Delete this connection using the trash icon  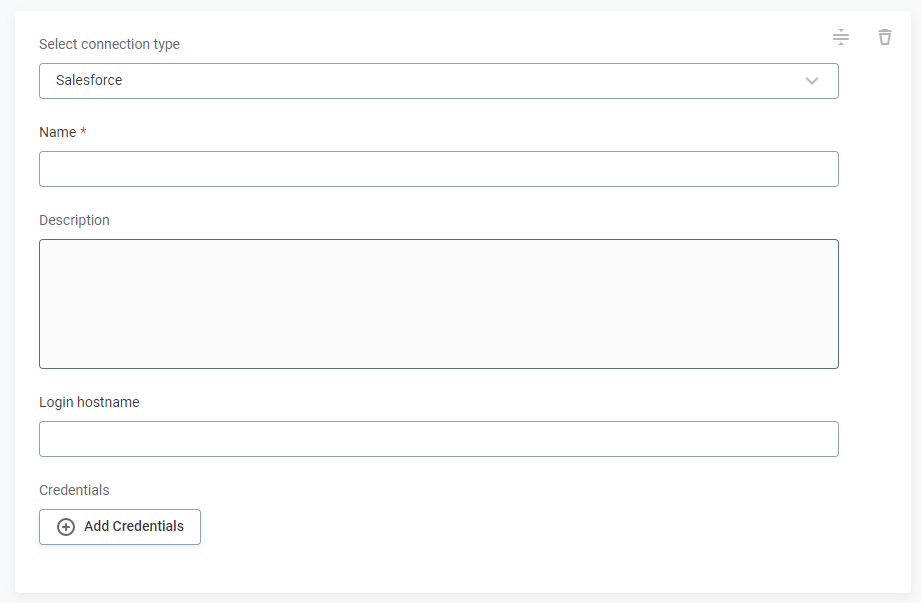[x=885, y=37]
